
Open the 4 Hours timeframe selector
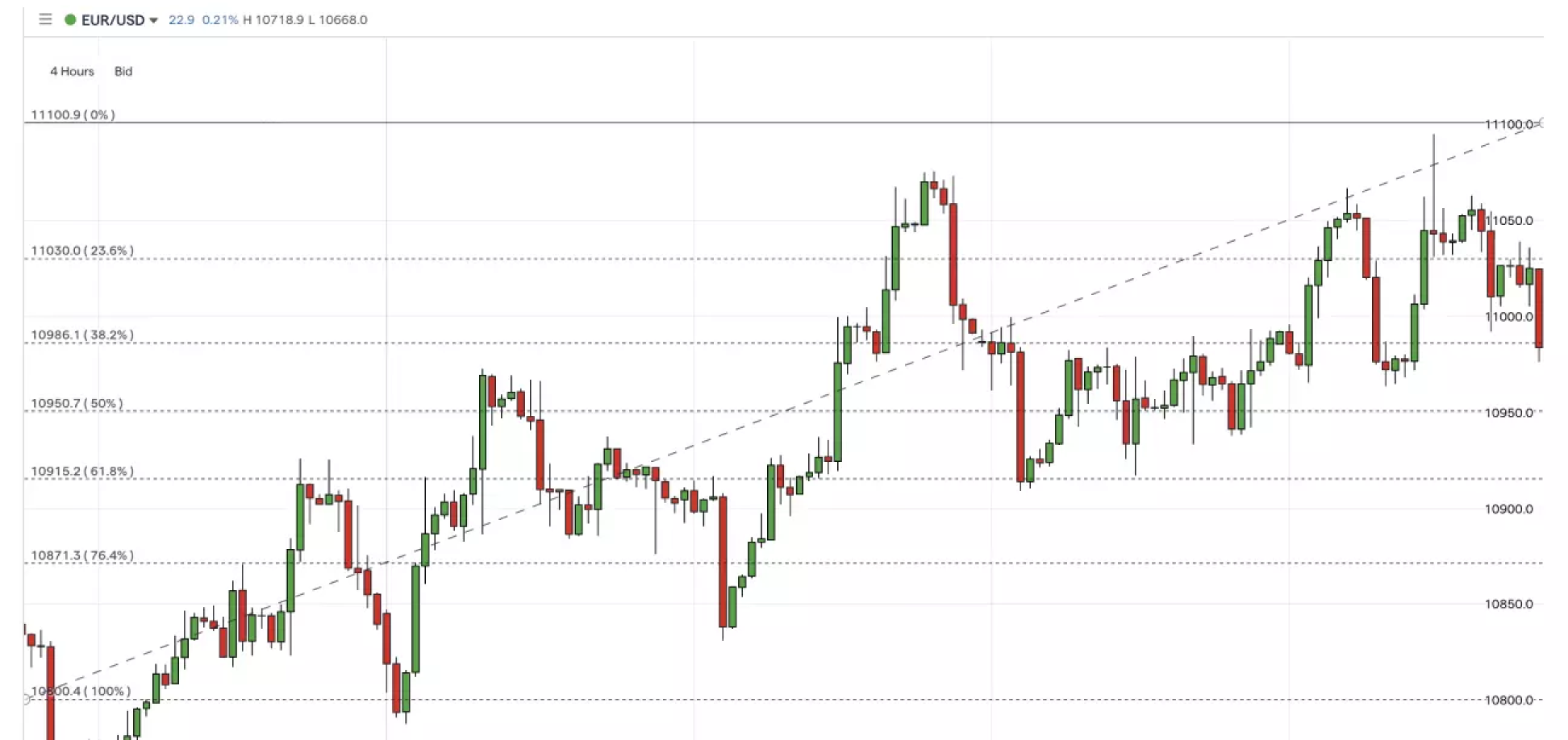(72, 72)
